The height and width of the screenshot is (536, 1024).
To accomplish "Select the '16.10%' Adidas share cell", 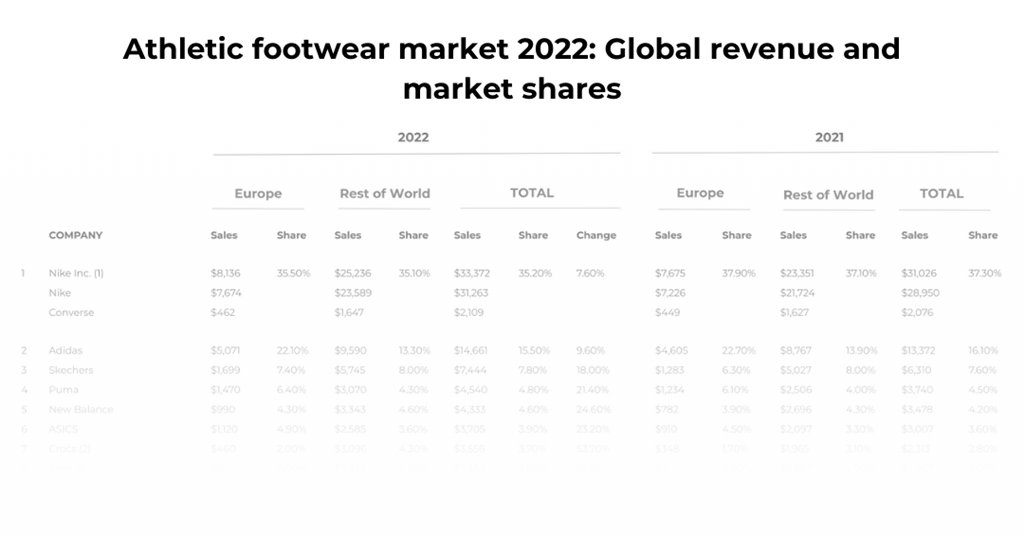I will [984, 350].
